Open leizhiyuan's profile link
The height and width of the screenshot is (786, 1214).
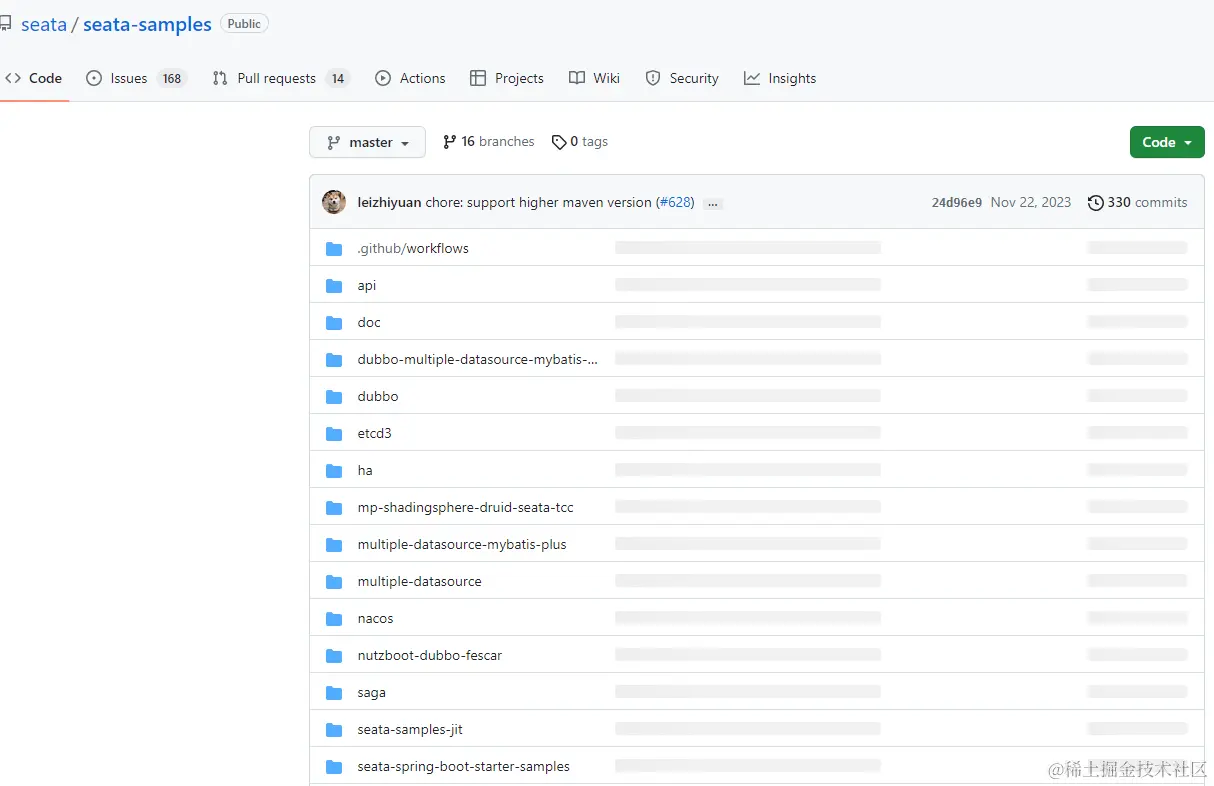(389, 202)
